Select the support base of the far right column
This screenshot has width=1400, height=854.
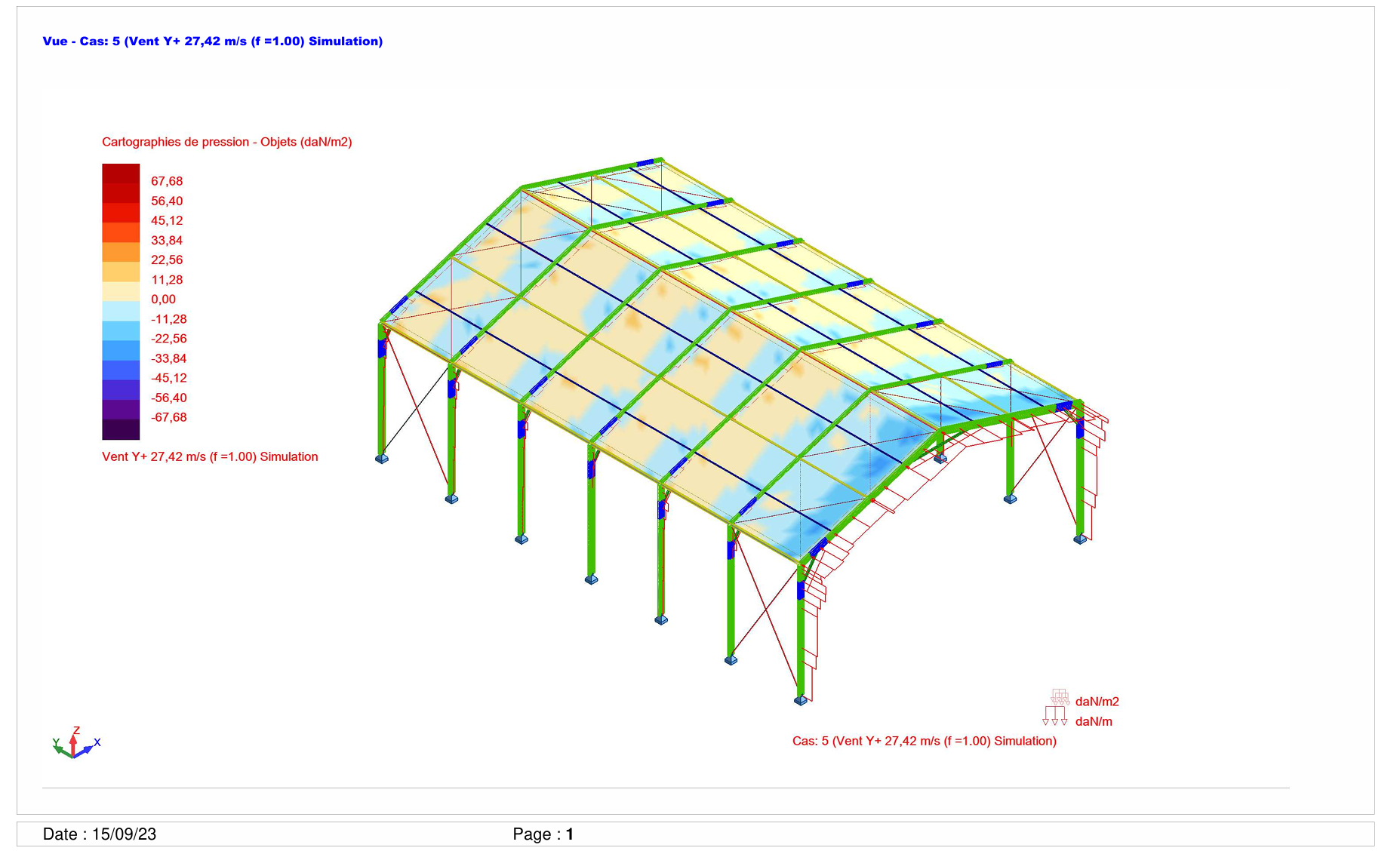[1080, 539]
